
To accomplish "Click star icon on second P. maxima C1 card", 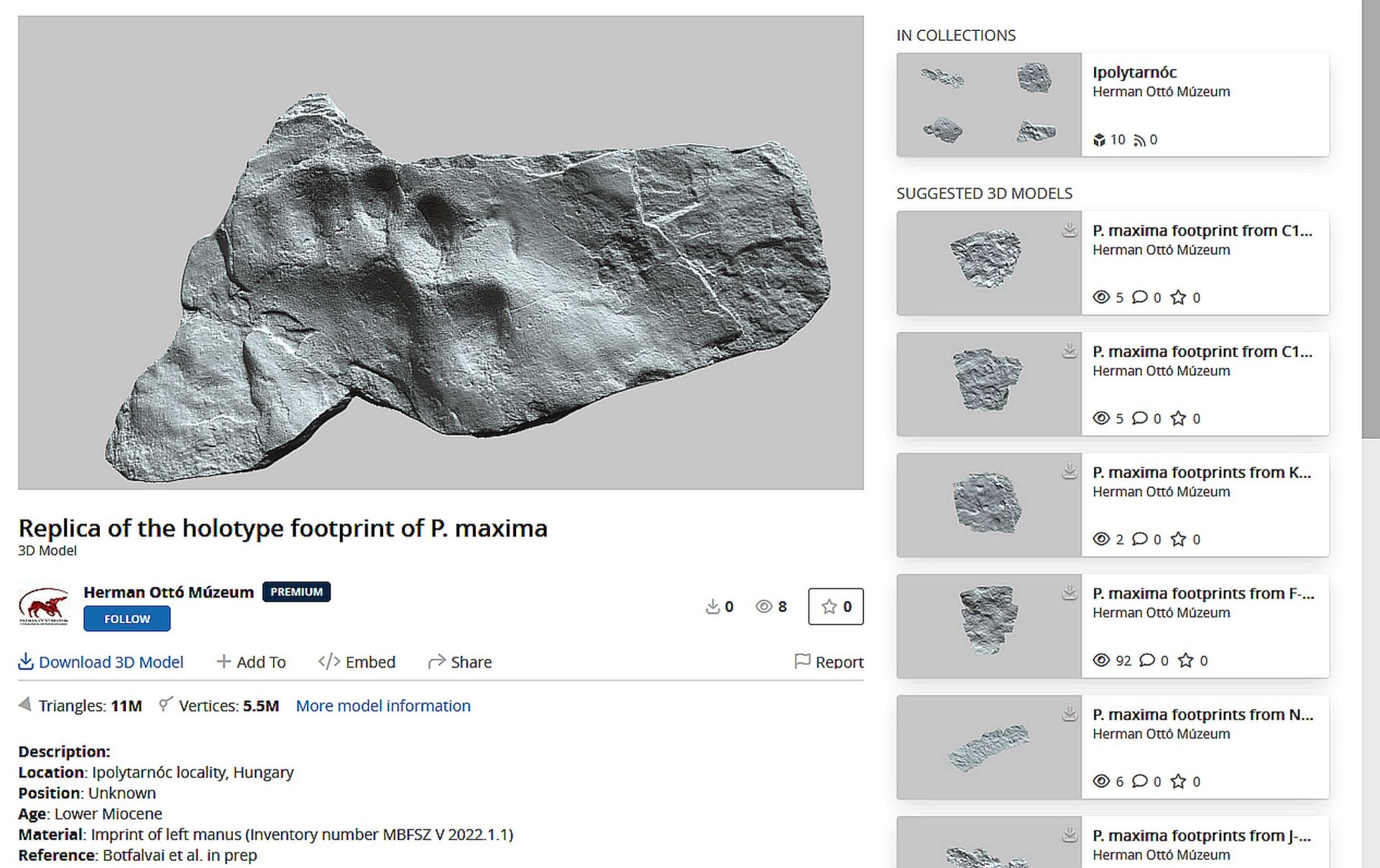I will [x=1178, y=418].
